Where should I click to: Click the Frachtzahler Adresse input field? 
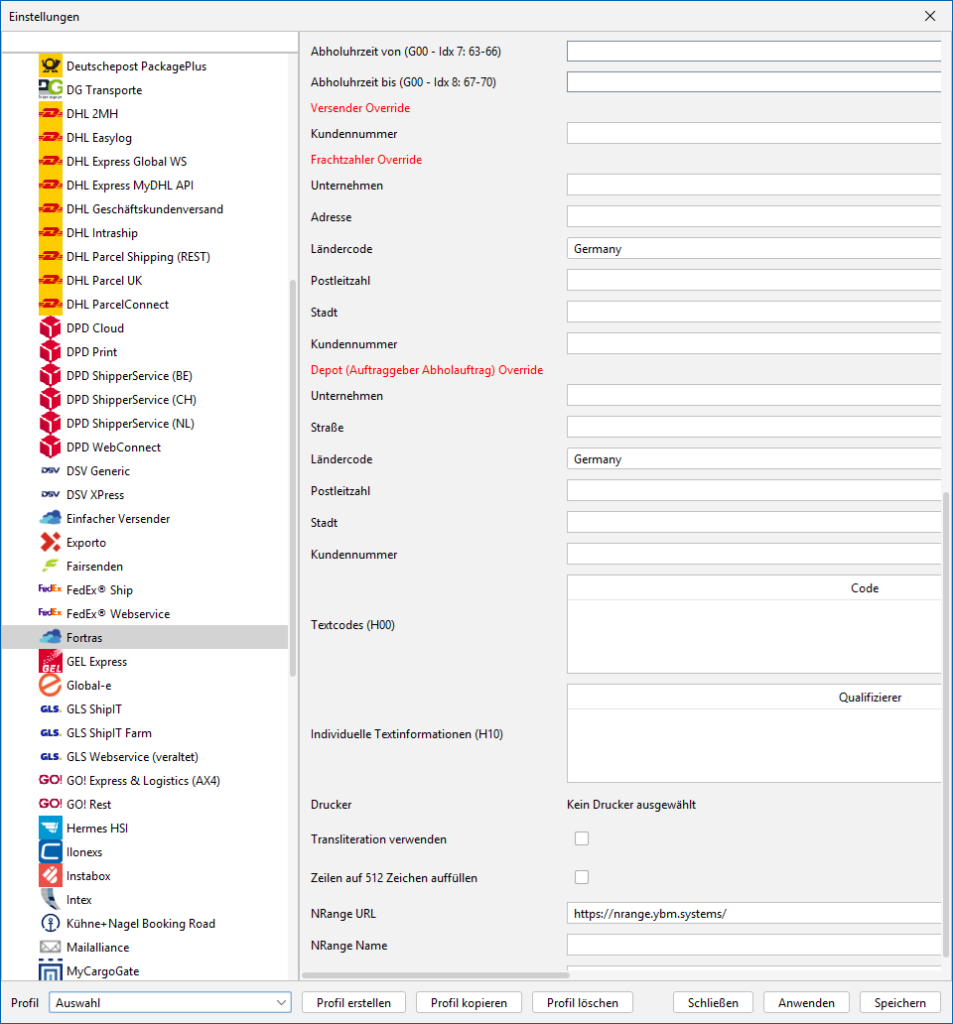point(754,216)
